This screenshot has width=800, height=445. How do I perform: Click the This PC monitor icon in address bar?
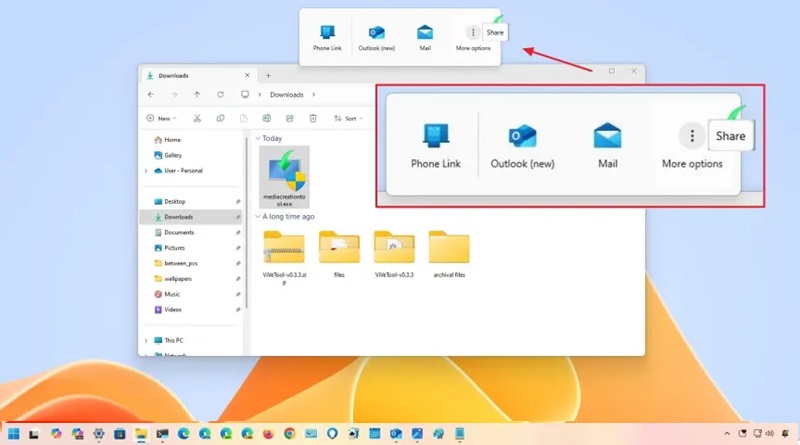245,94
